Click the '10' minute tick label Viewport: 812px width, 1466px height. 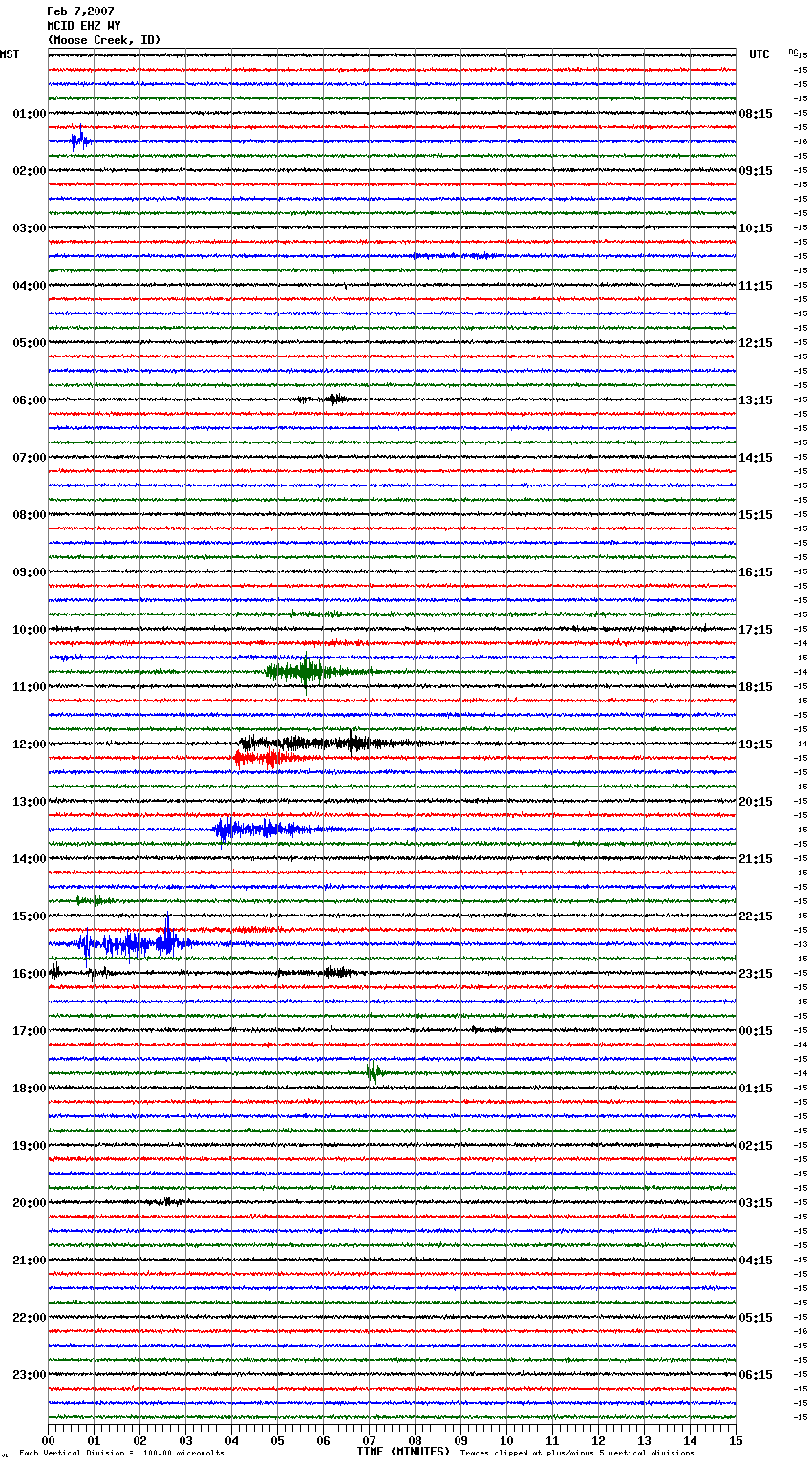point(506,1440)
